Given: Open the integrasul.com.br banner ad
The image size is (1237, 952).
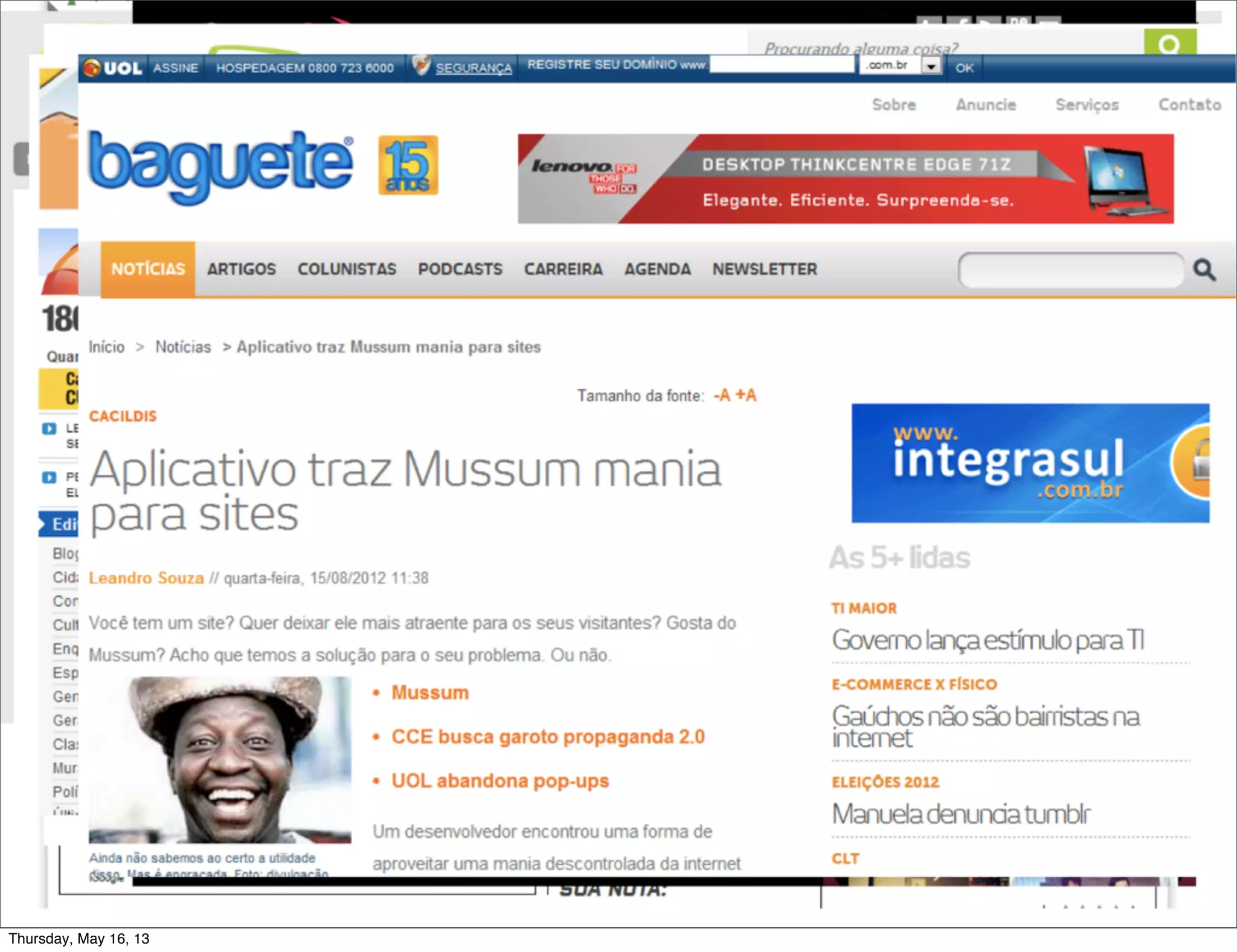Looking at the screenshot, I should [x=1030, y=463].
